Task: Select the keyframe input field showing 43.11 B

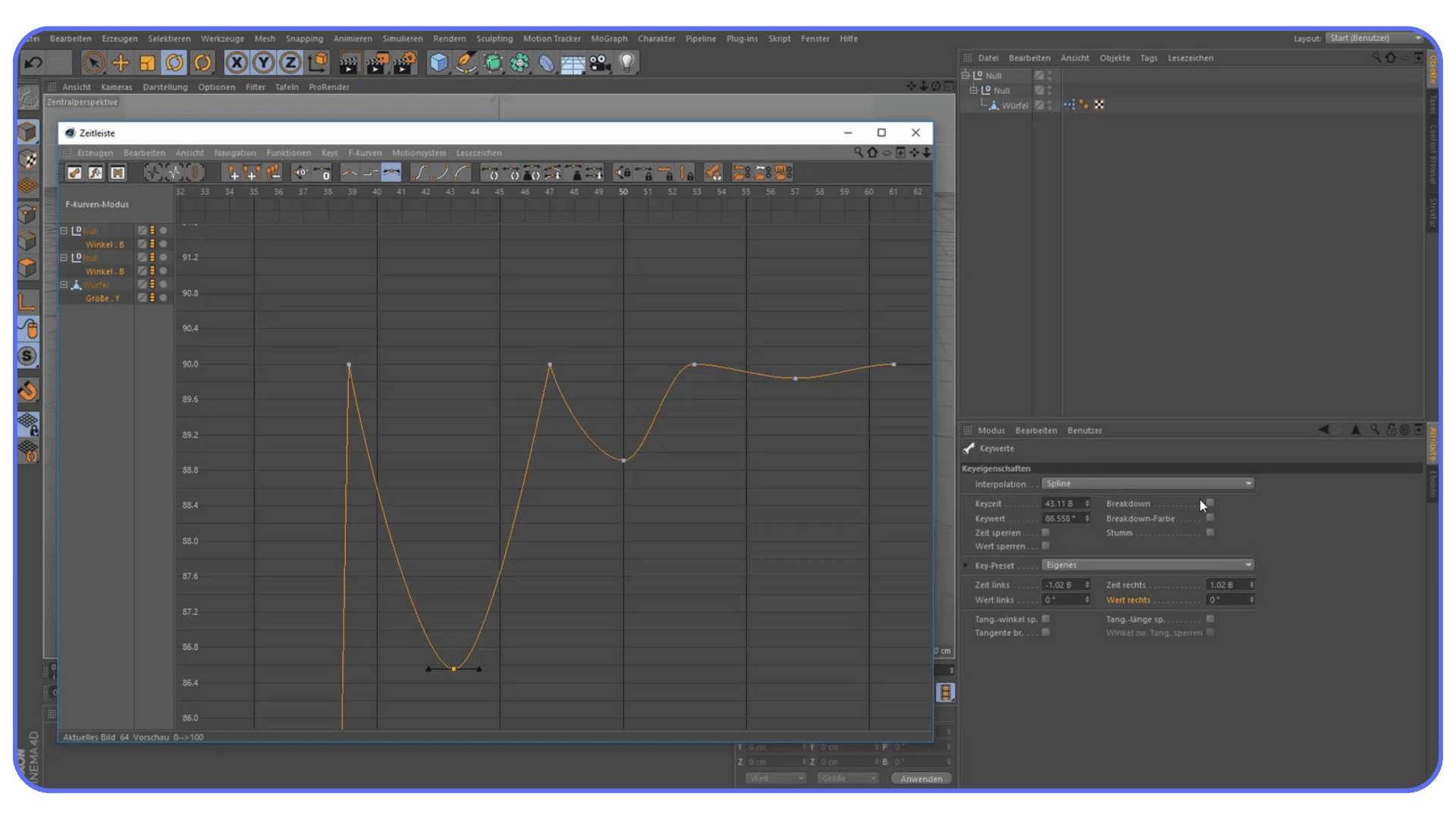Action: 1063,503
